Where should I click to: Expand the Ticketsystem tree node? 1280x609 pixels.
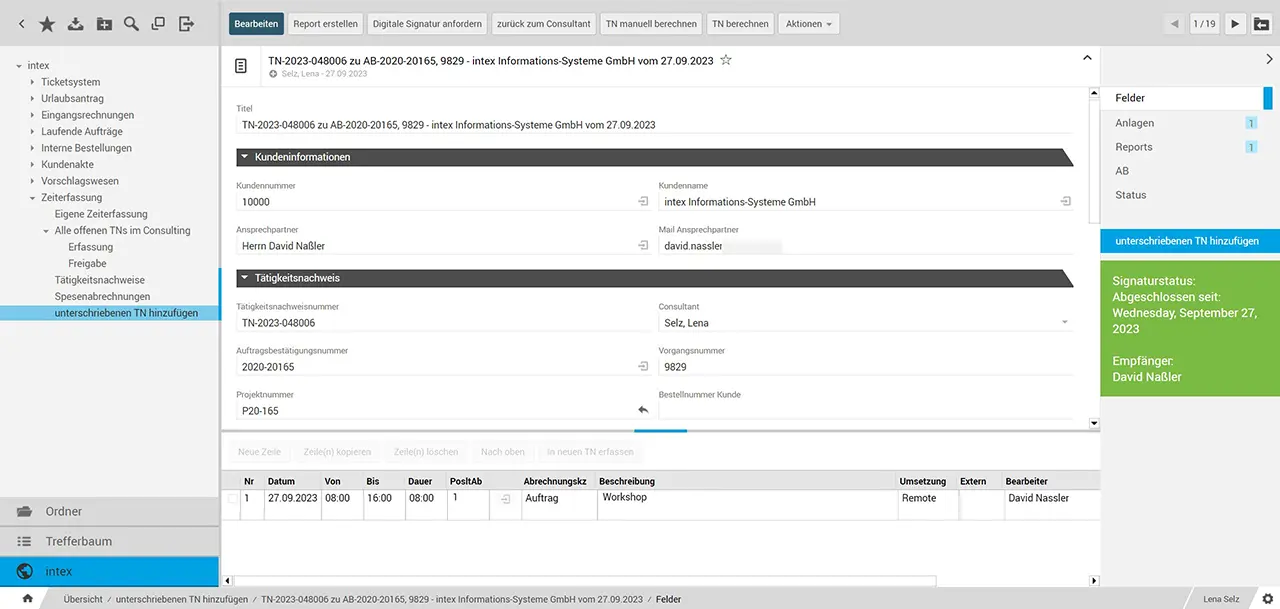tap(33, 82)
